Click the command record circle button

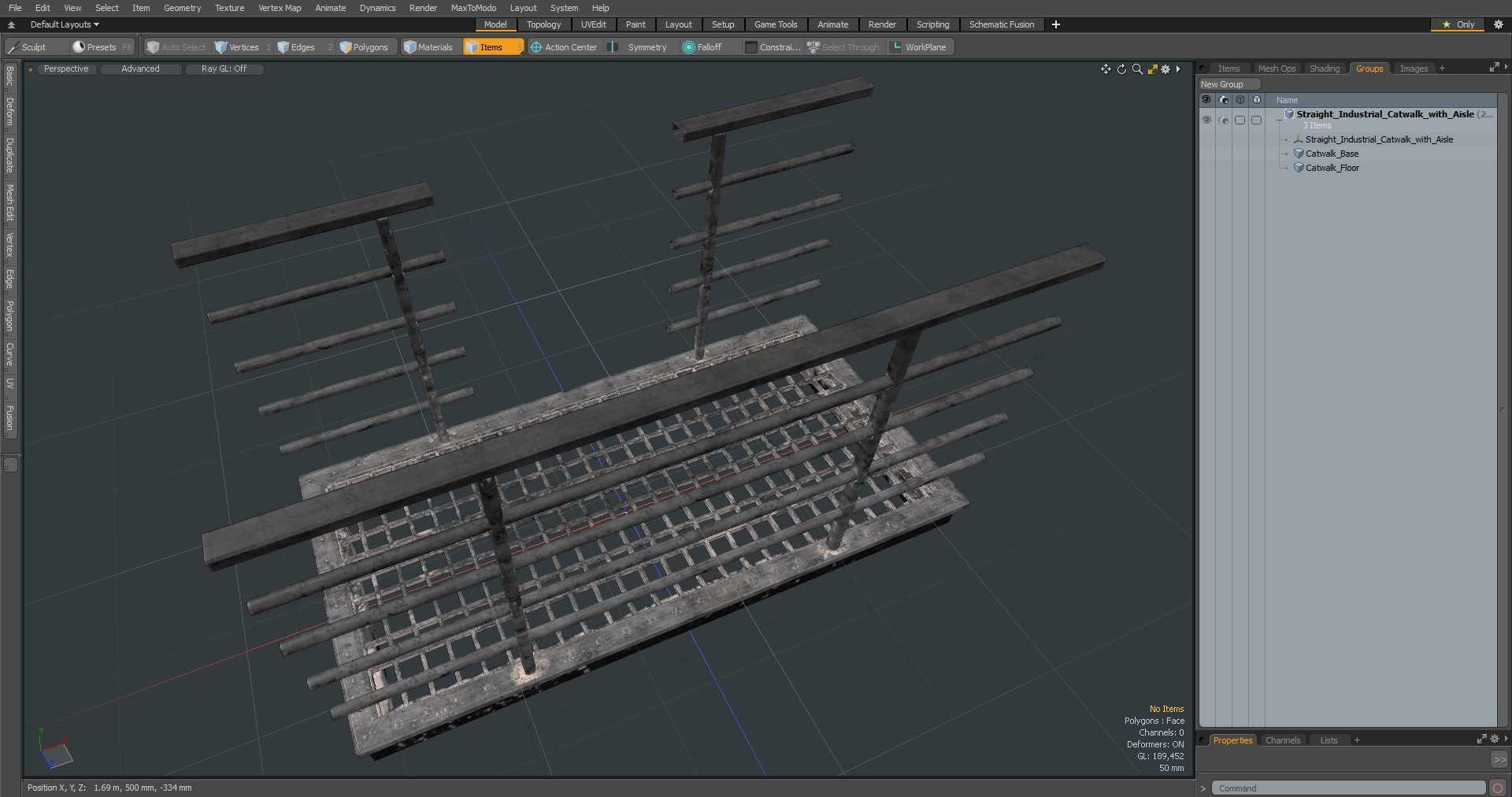(1498, 788)
